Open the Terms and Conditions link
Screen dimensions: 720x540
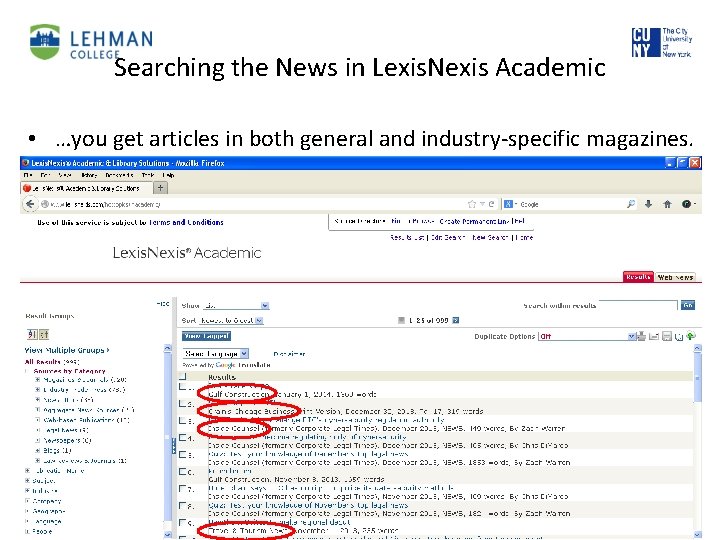click(x=186, y=222)
